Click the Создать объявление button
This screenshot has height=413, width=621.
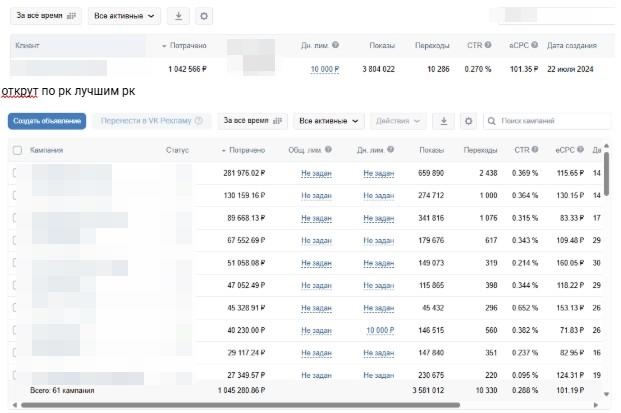click(47, 121)
